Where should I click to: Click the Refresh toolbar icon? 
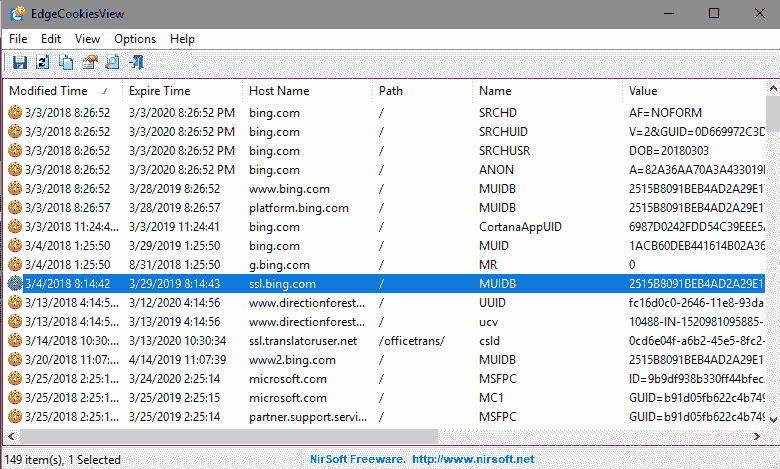click(x=43, y=62)
